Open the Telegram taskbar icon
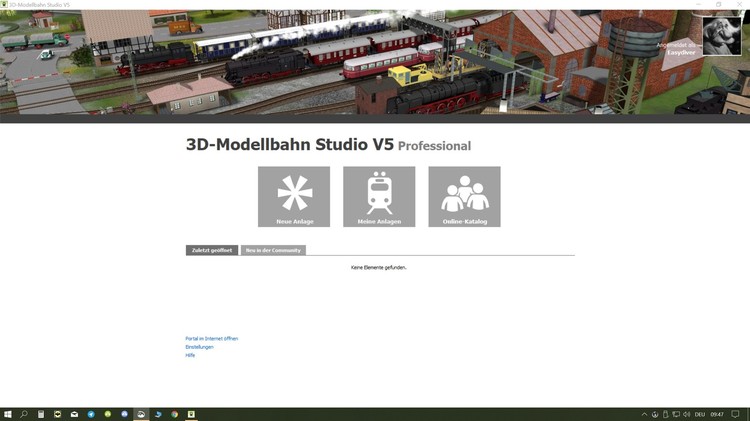 [91, 414]
